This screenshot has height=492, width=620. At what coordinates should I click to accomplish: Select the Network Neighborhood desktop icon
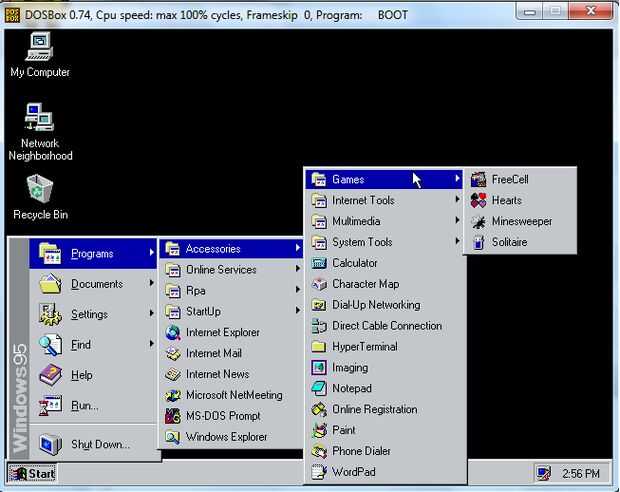click(x=40, y=117)
